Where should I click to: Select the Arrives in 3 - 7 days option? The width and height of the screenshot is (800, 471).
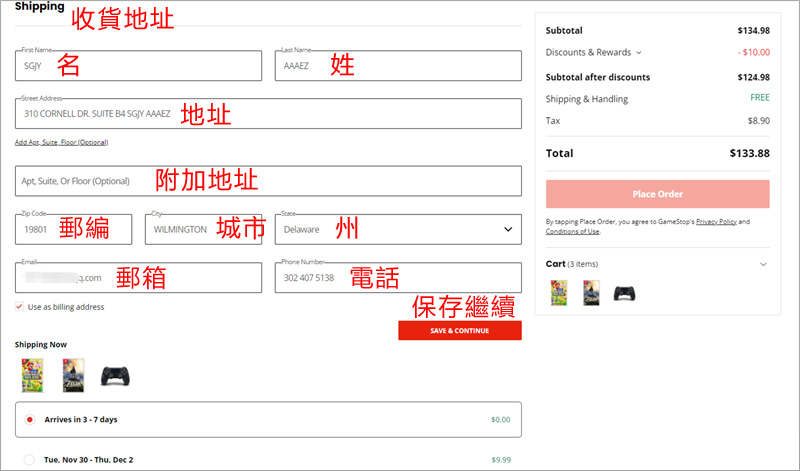31,419
